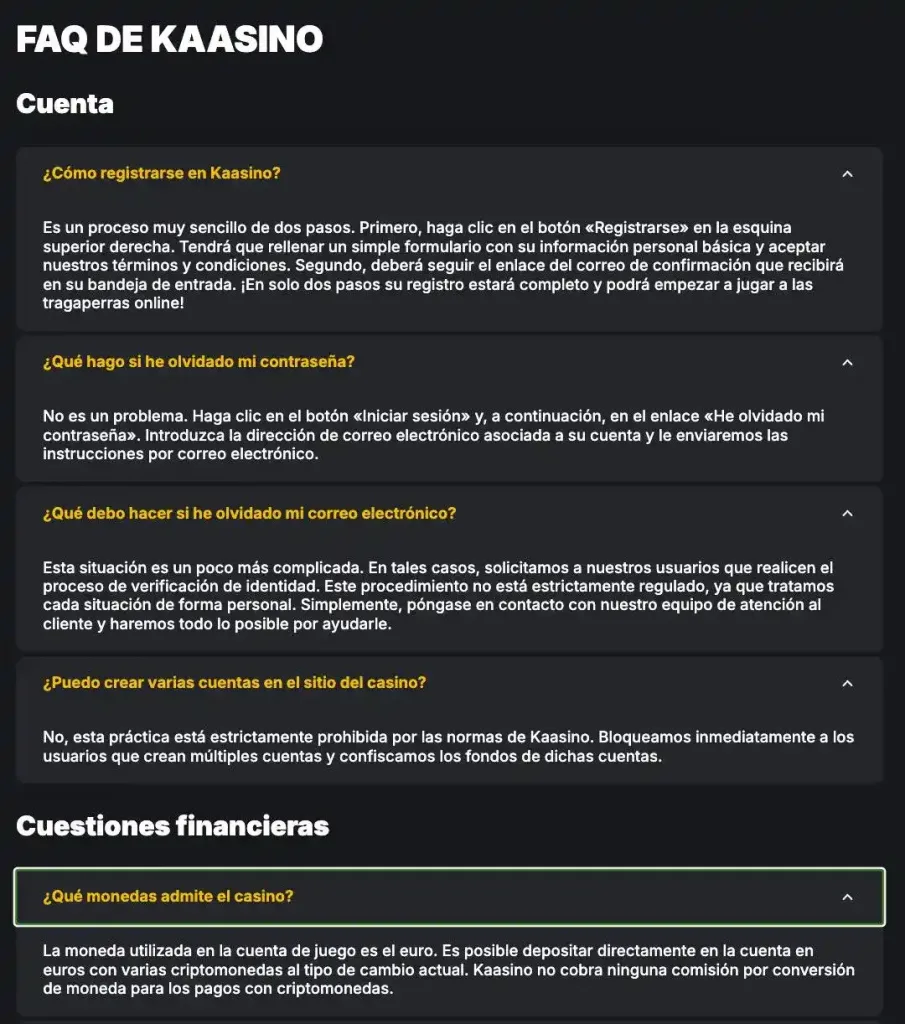Click the 'FAQ DE KAASINO' page title
905x1024 pixels.
(x=170, y=40)
